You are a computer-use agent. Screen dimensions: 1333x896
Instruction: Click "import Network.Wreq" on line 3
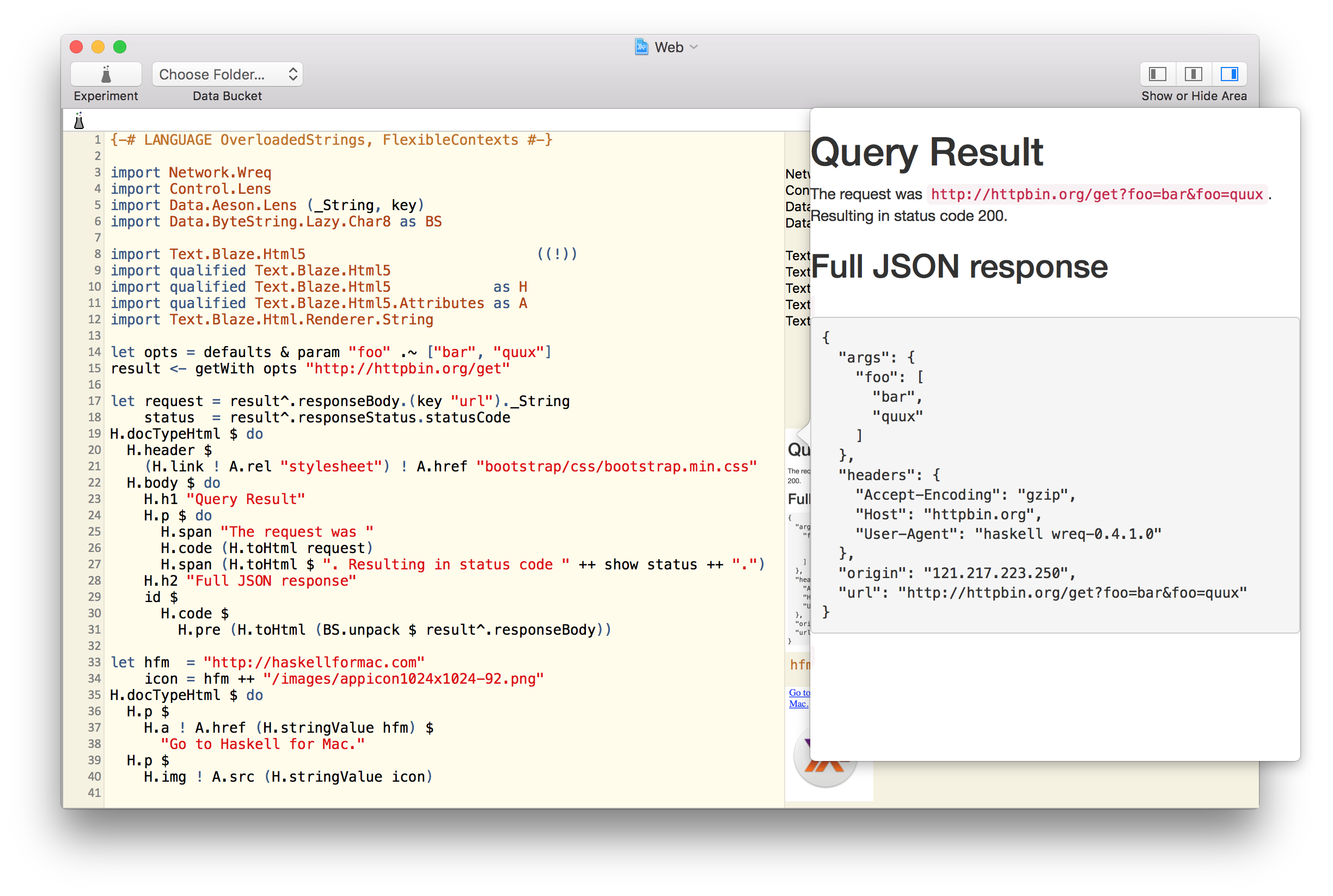pyautogui.click(x=191, y=173)
